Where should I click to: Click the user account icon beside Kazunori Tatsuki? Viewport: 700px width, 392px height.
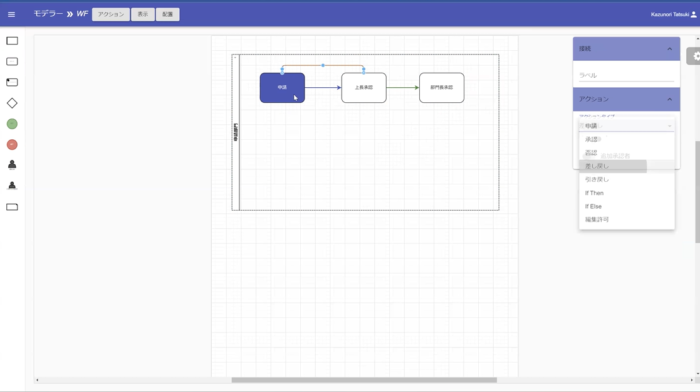tap(693, 14)
